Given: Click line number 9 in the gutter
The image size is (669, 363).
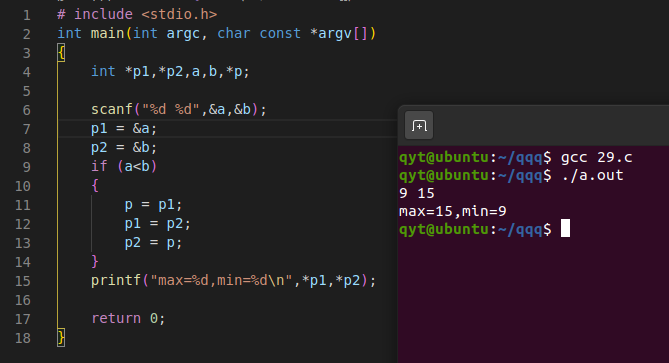Looking at the screenshot, I should click(x=26, y=167).
